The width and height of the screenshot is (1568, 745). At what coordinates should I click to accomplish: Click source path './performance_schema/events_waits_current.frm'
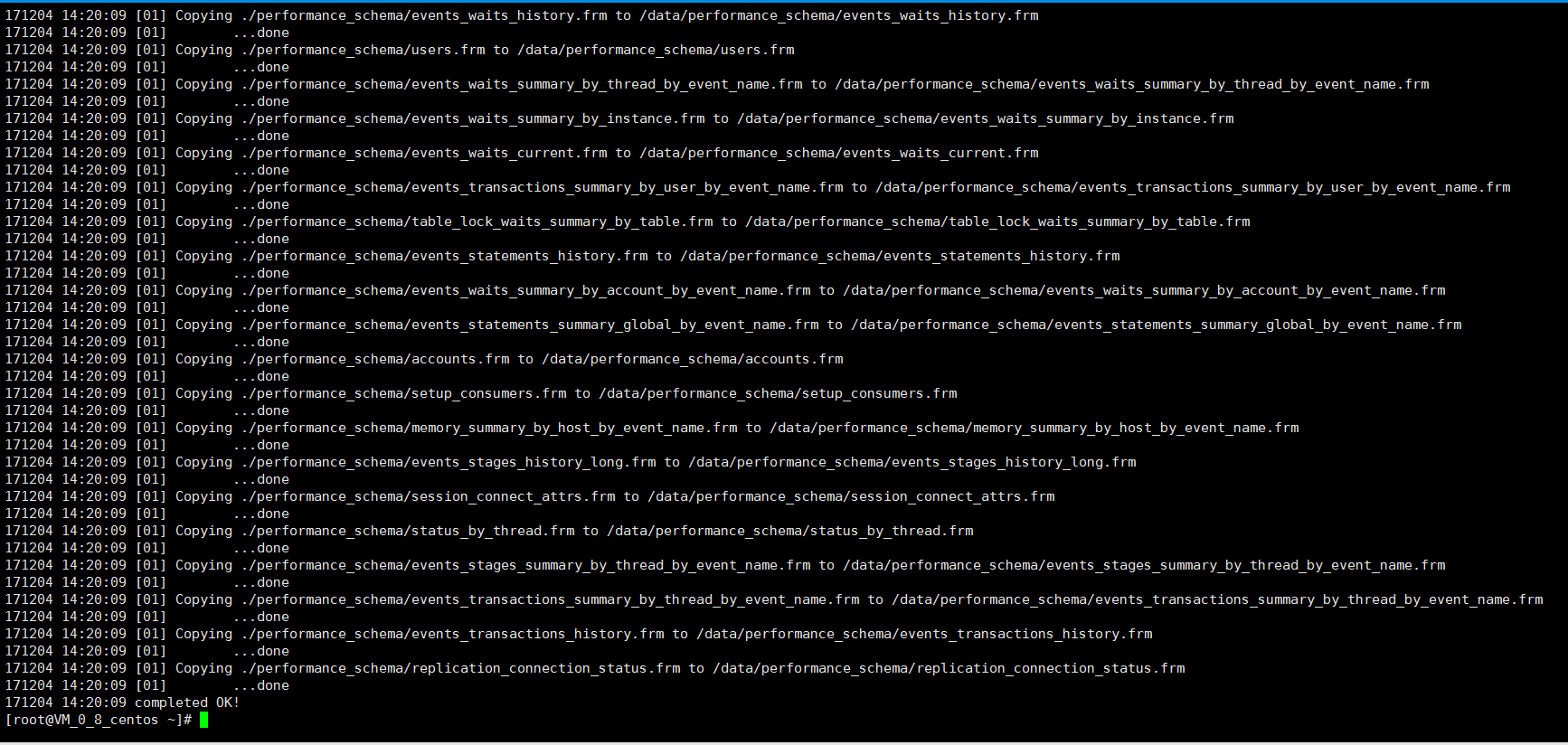coord(424,153)
